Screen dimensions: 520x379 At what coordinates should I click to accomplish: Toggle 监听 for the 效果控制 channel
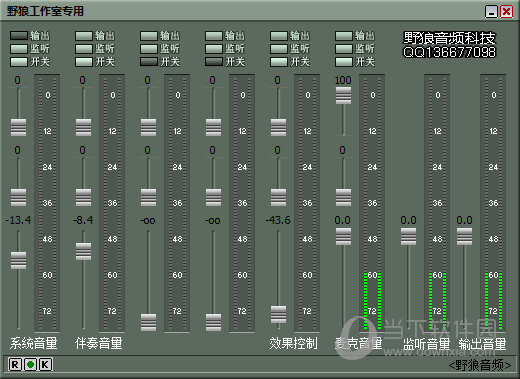pyautogui.click(x=279, y=49)
